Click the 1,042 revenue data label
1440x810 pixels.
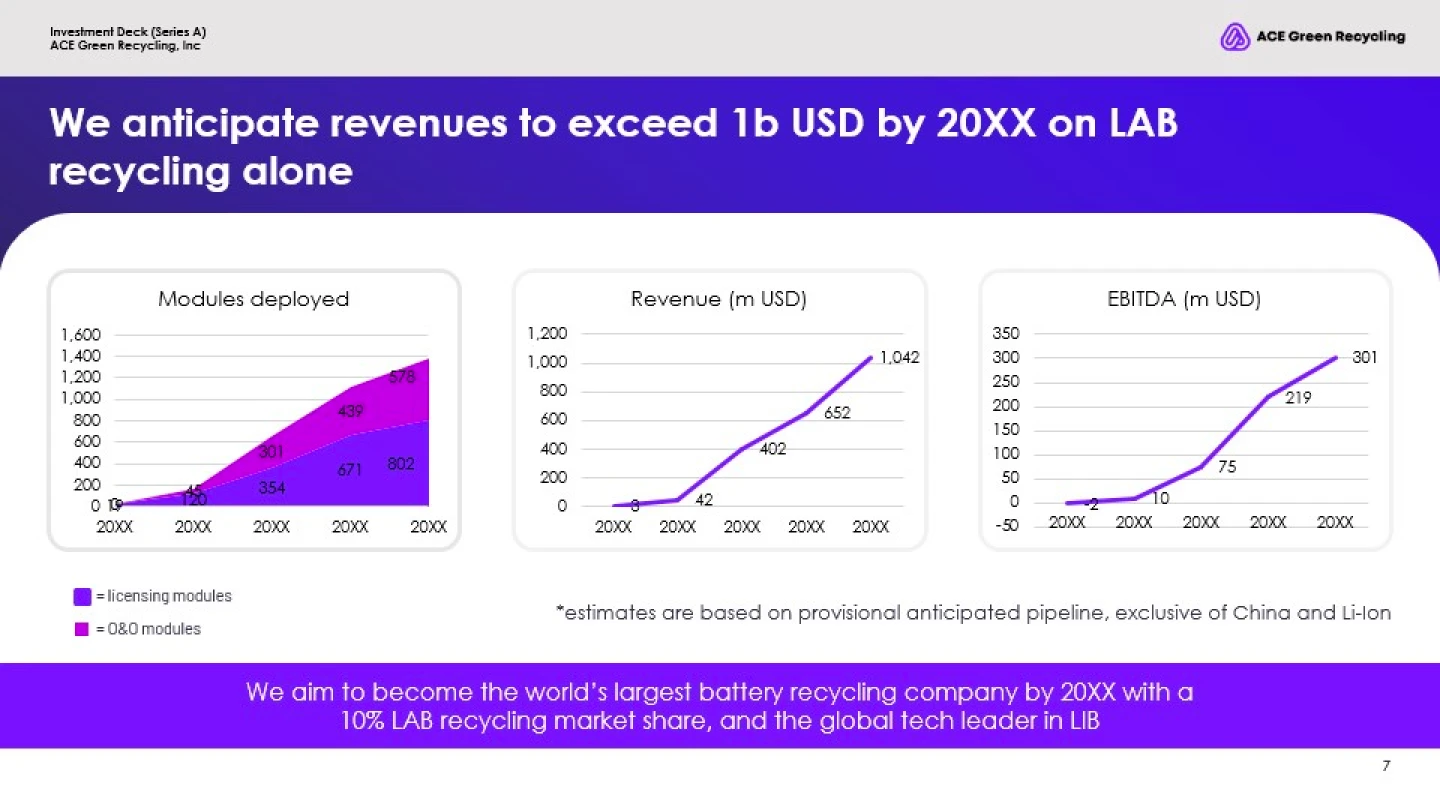click(900, 357)
